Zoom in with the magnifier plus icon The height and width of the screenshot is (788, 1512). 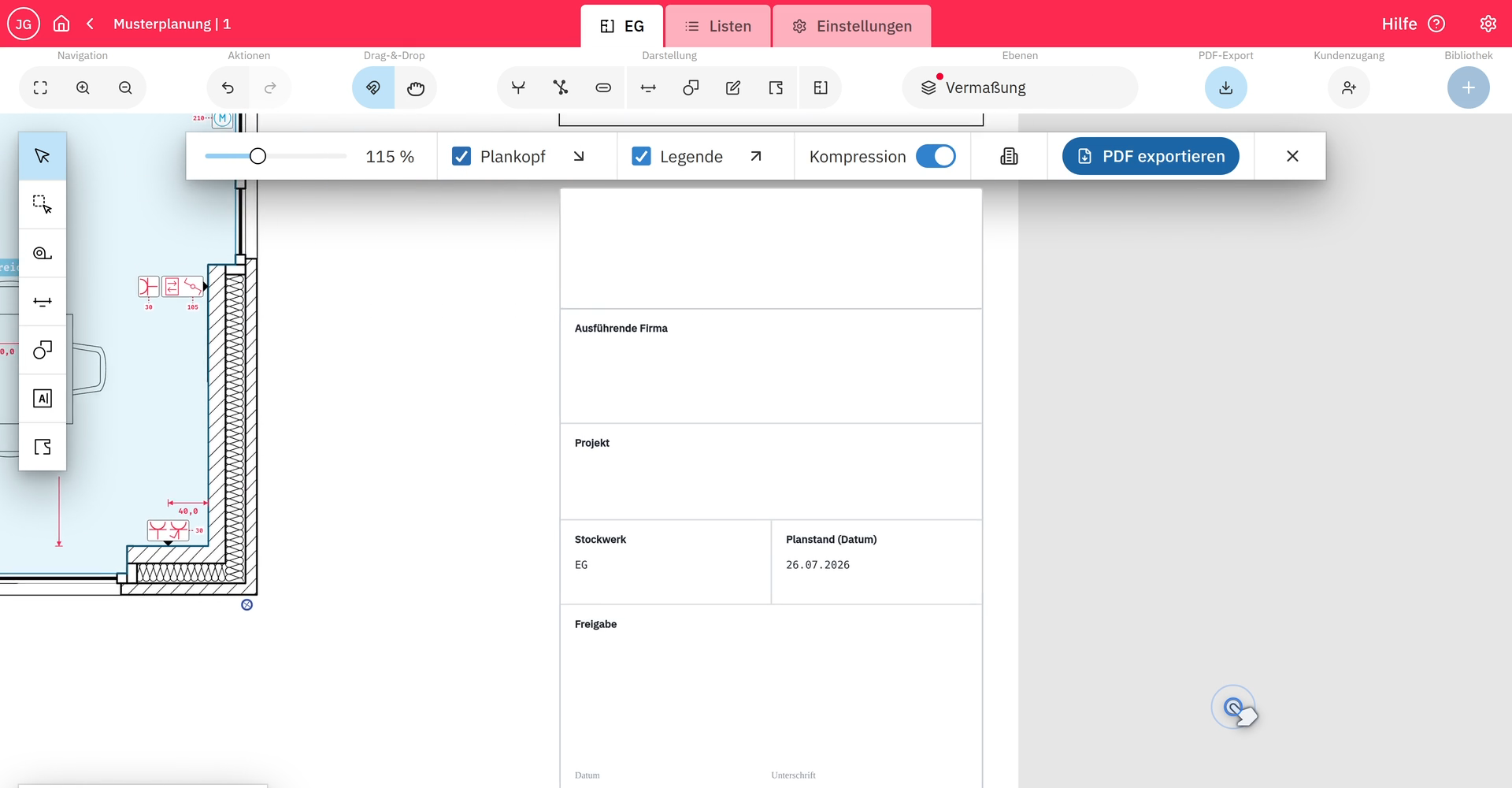(83, 87)
